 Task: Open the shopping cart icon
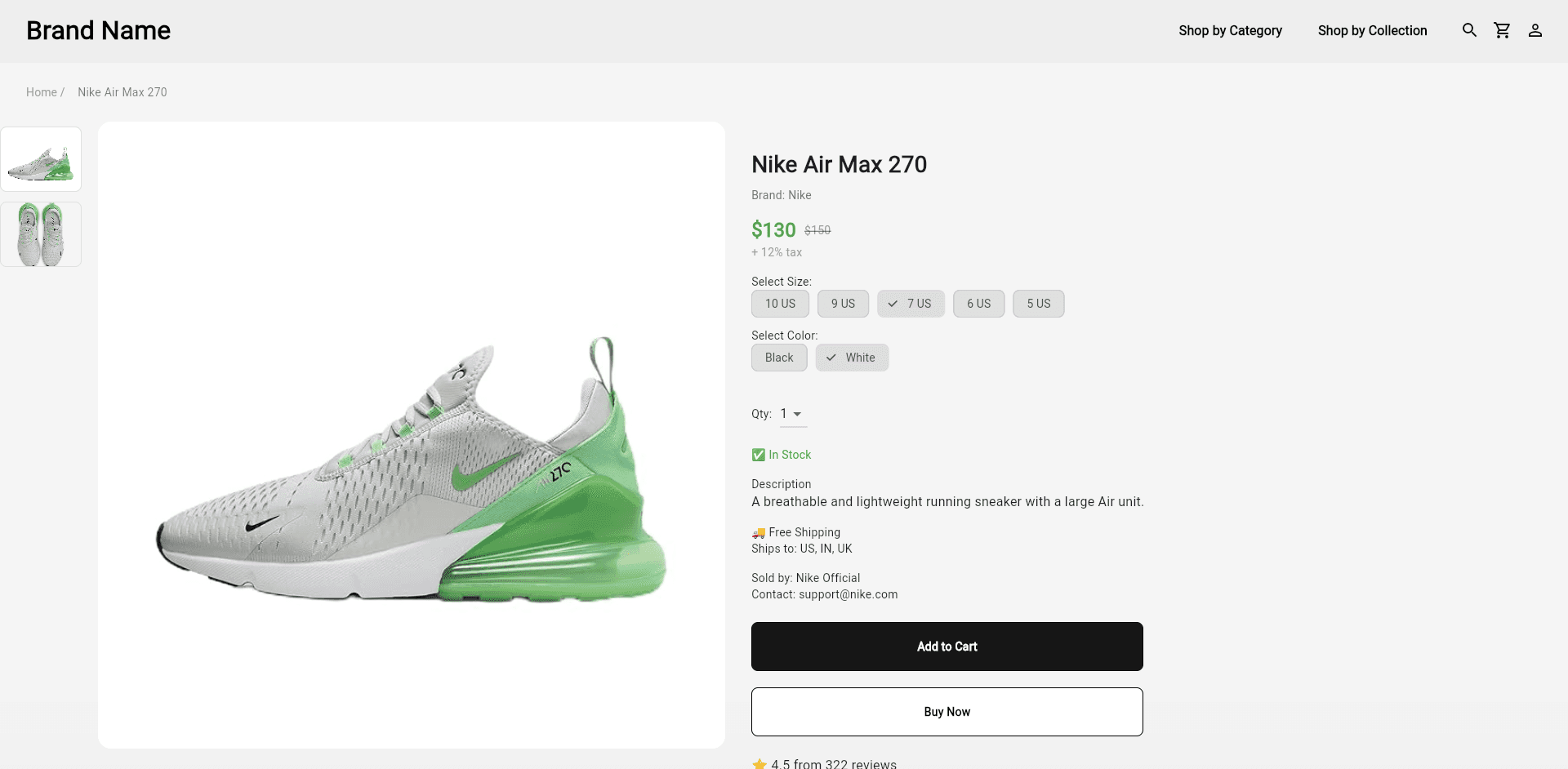[x=1502, y=30]
